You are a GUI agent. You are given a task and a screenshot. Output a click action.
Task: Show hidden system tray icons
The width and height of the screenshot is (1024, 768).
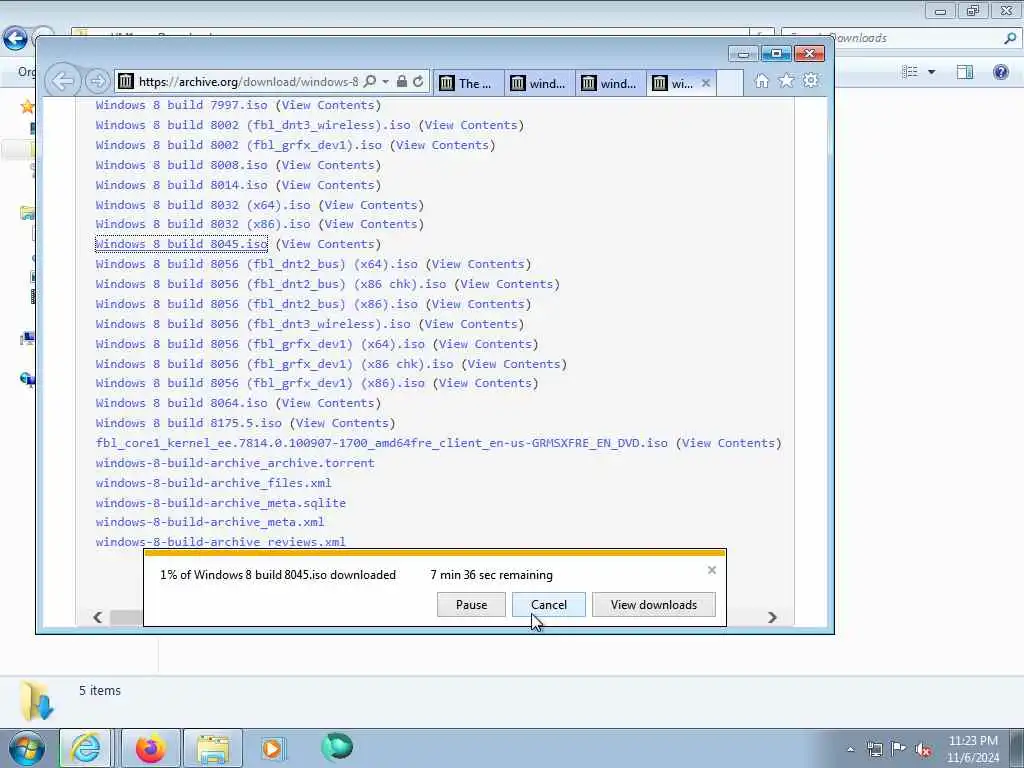(850, 749)
